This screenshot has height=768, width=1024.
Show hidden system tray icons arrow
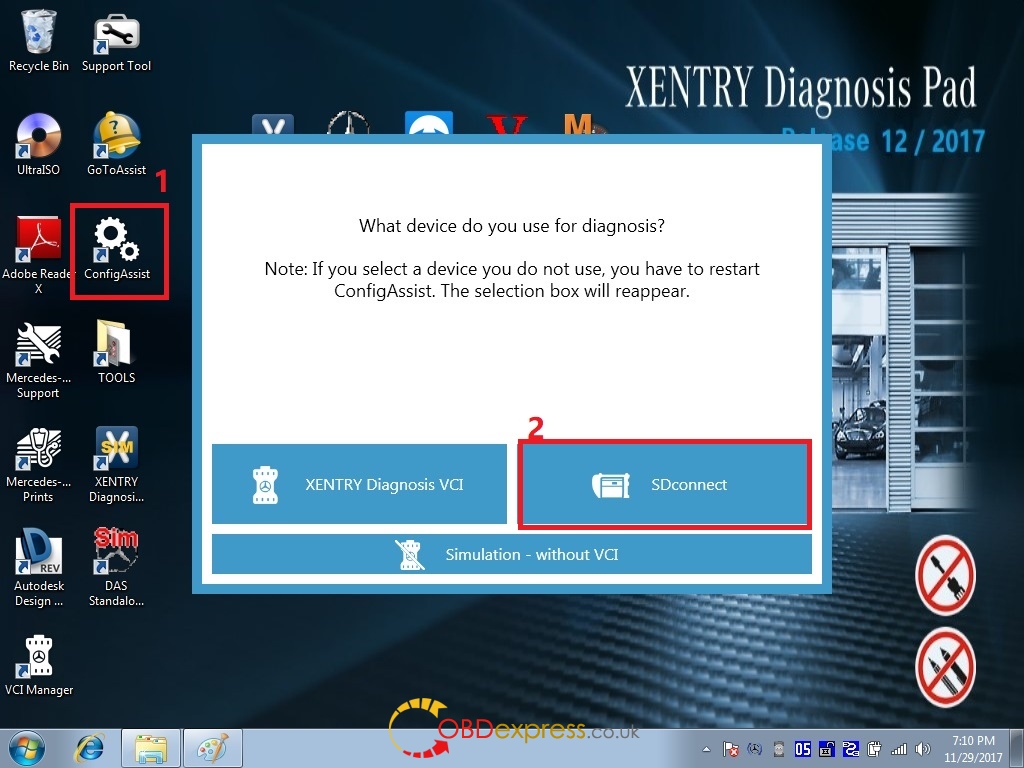(708, 749)
